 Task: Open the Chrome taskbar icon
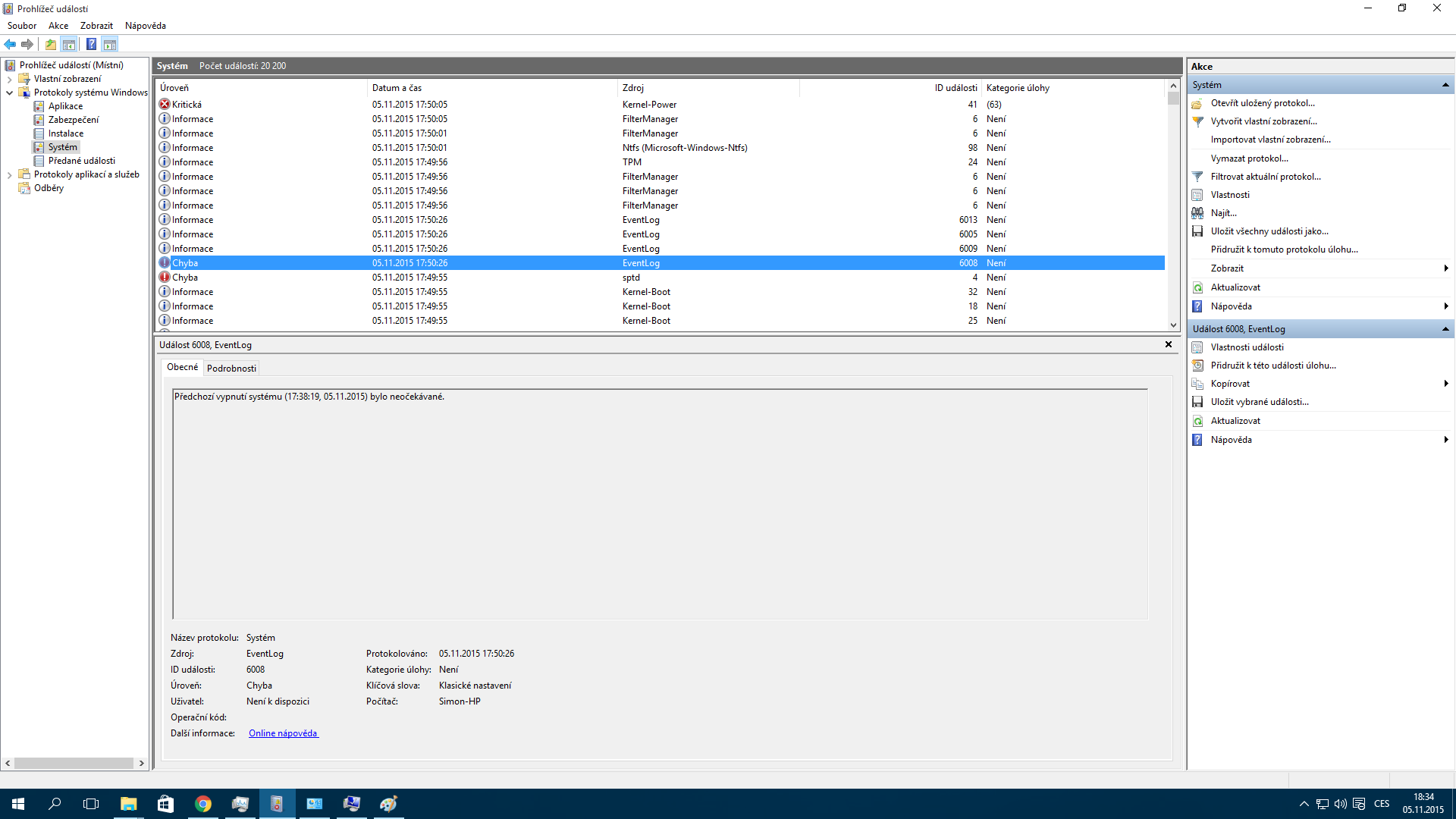202,804
